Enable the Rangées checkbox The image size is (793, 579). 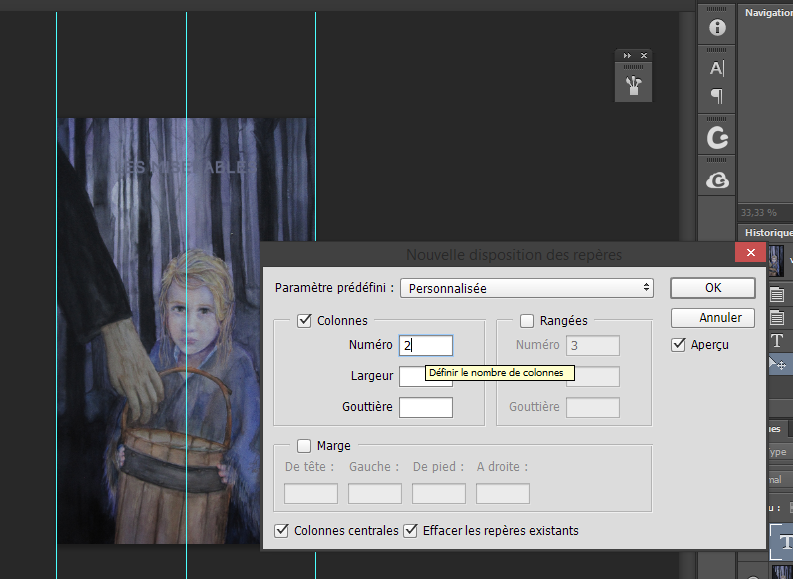pos(527,321)
